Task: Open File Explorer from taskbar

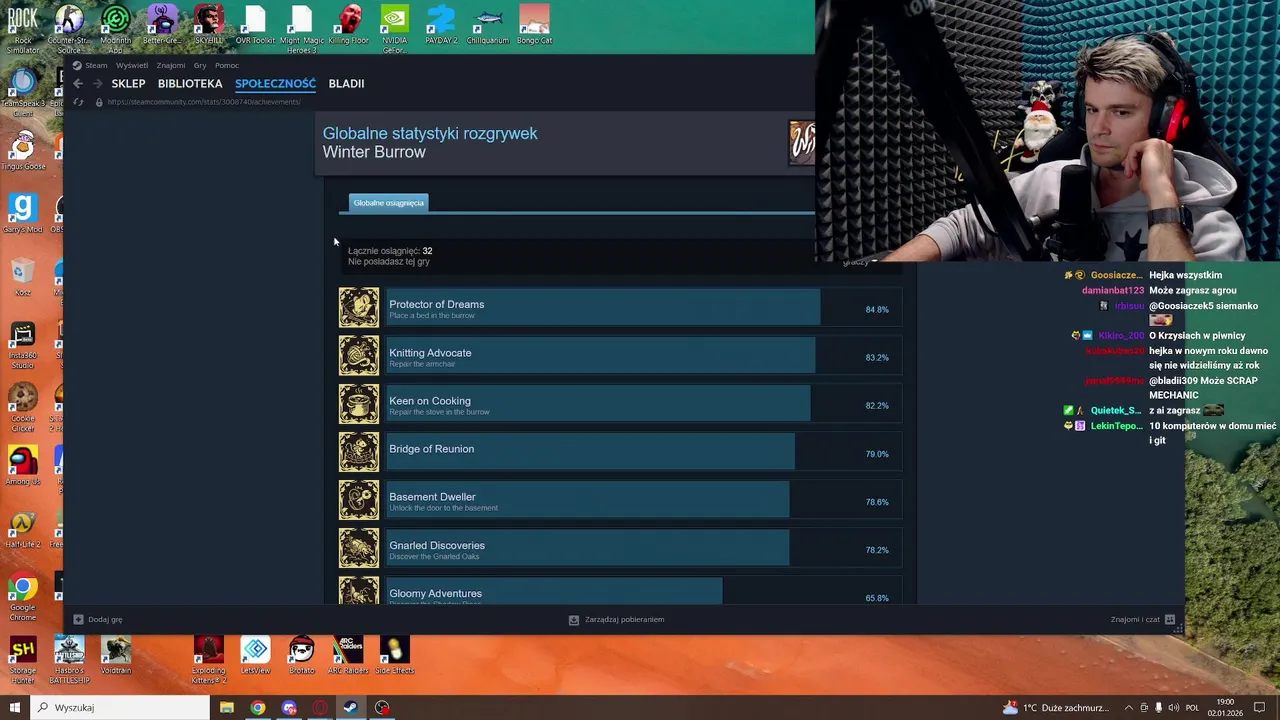Action: (x=227, y=707)
